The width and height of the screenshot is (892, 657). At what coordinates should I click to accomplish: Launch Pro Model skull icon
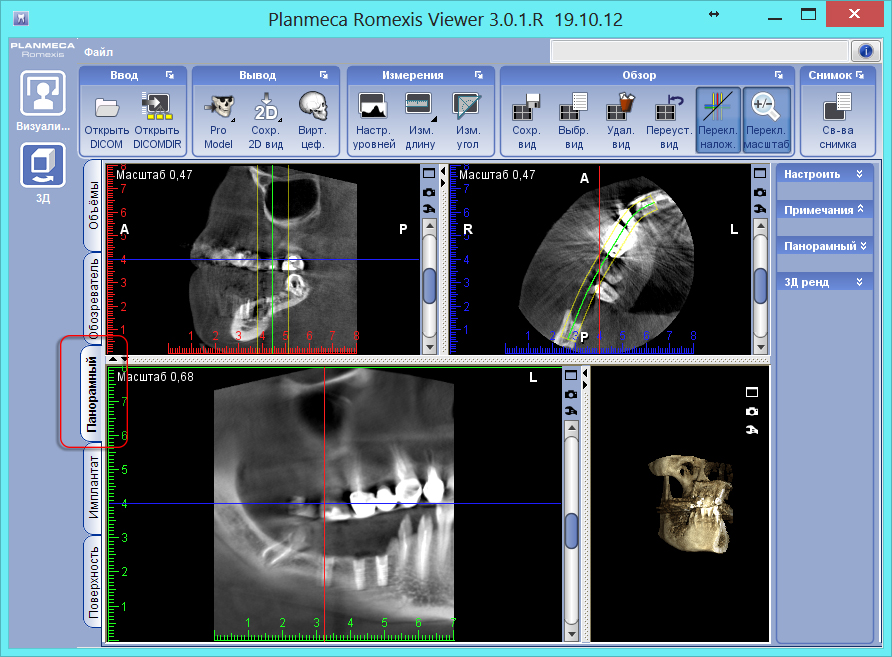(x=218, y=120)
